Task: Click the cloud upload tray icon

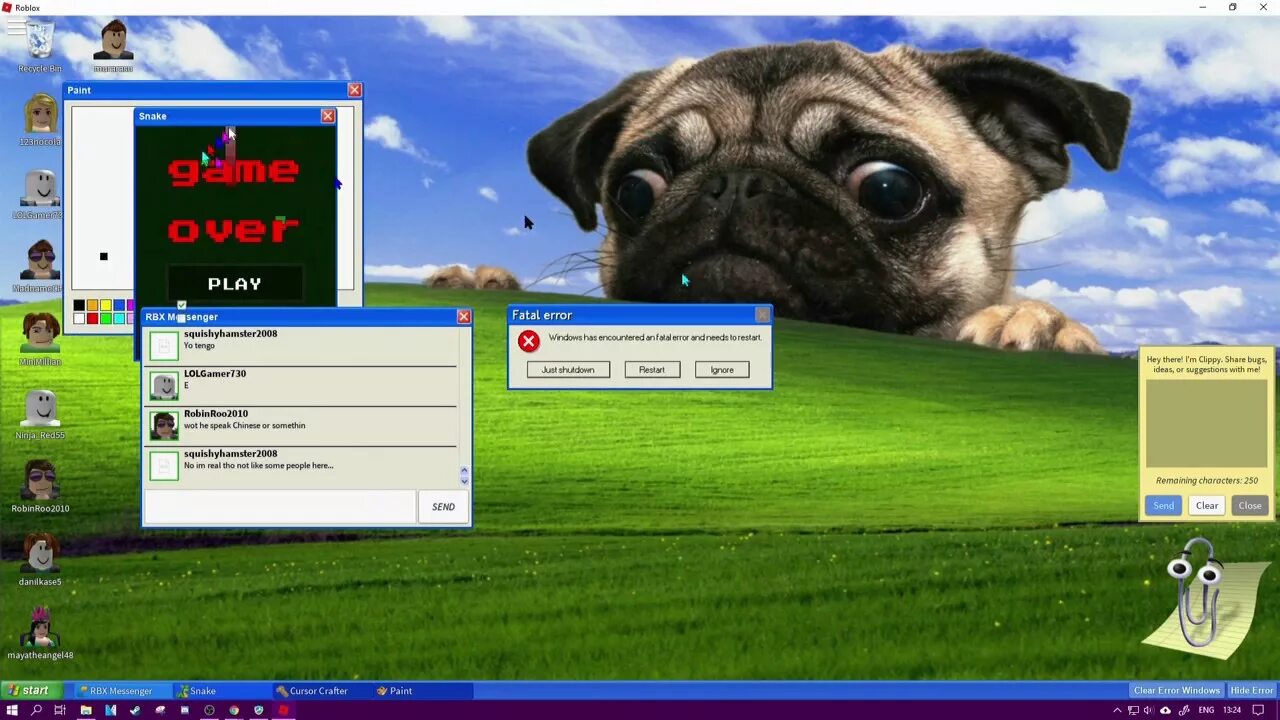Action: point(1165,710)
